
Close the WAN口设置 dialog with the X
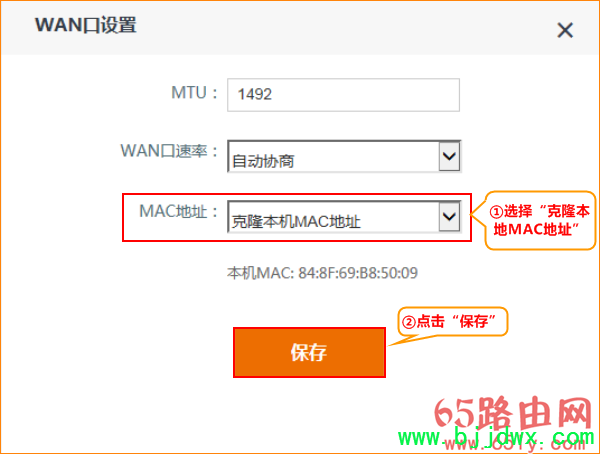coord(565,30)
